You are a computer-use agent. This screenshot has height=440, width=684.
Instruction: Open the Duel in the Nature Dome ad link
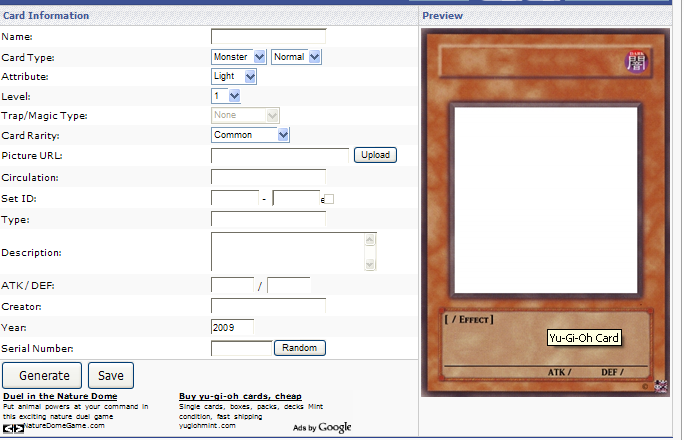60,396
